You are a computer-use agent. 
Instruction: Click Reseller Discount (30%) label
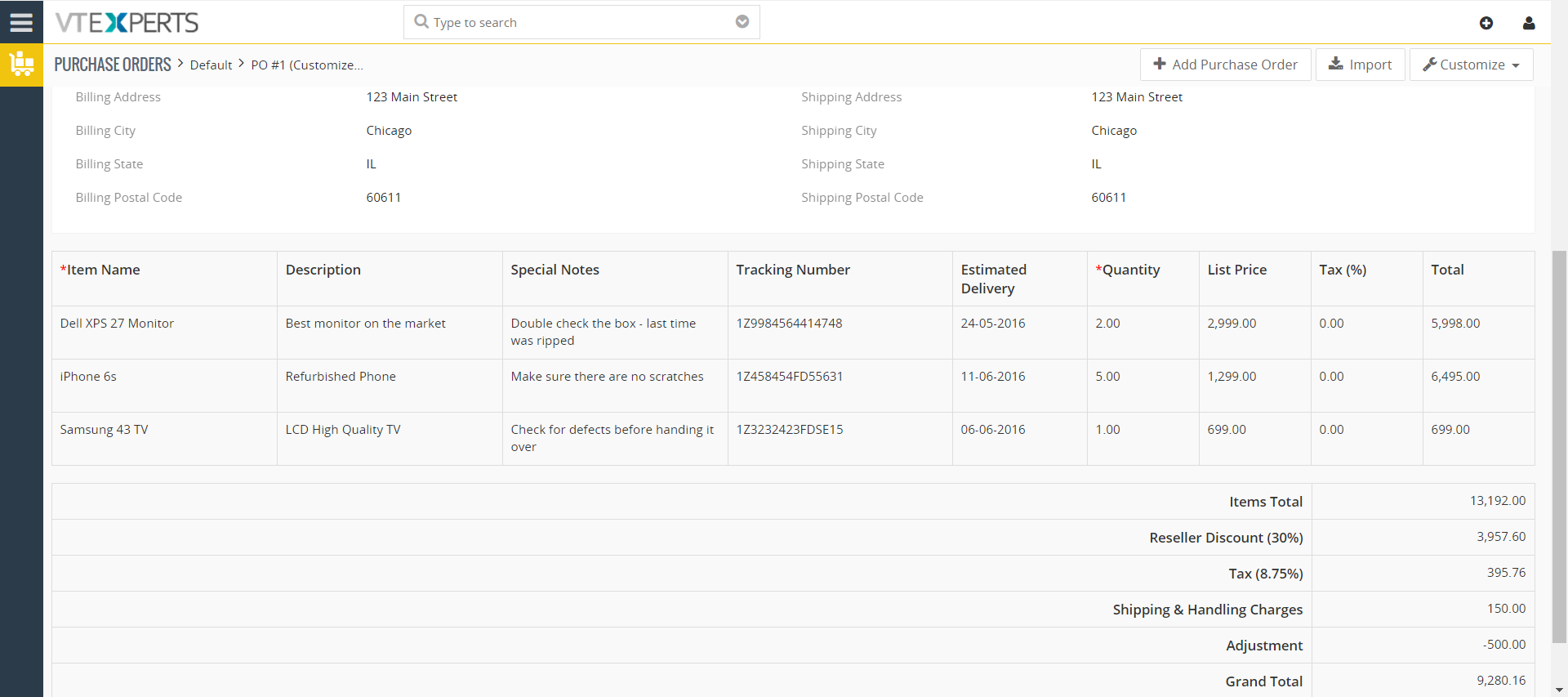point(1226,538)
